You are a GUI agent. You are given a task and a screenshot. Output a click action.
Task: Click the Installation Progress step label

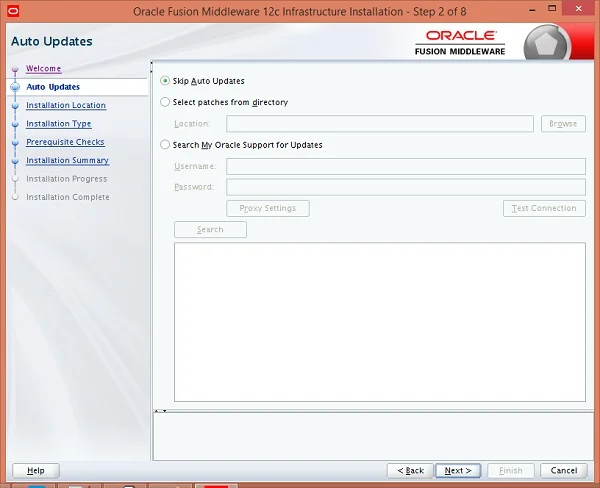(x=67, y=179)
